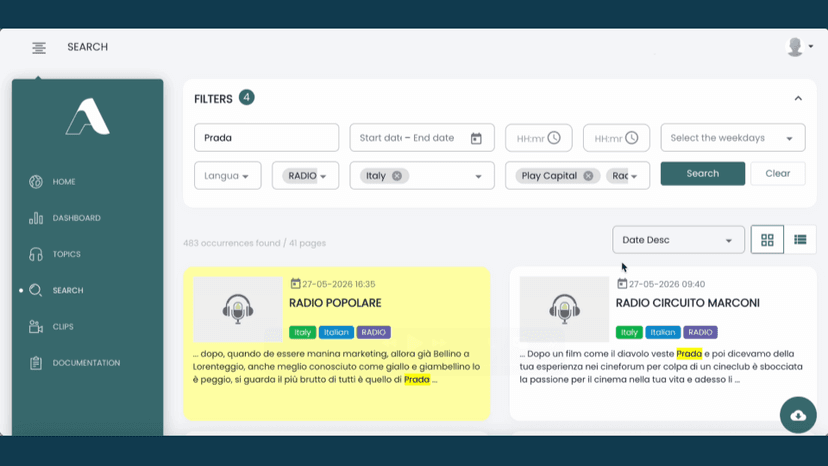
Task: Open Select the weekdays dropdown
Action: tap(733, 138)
